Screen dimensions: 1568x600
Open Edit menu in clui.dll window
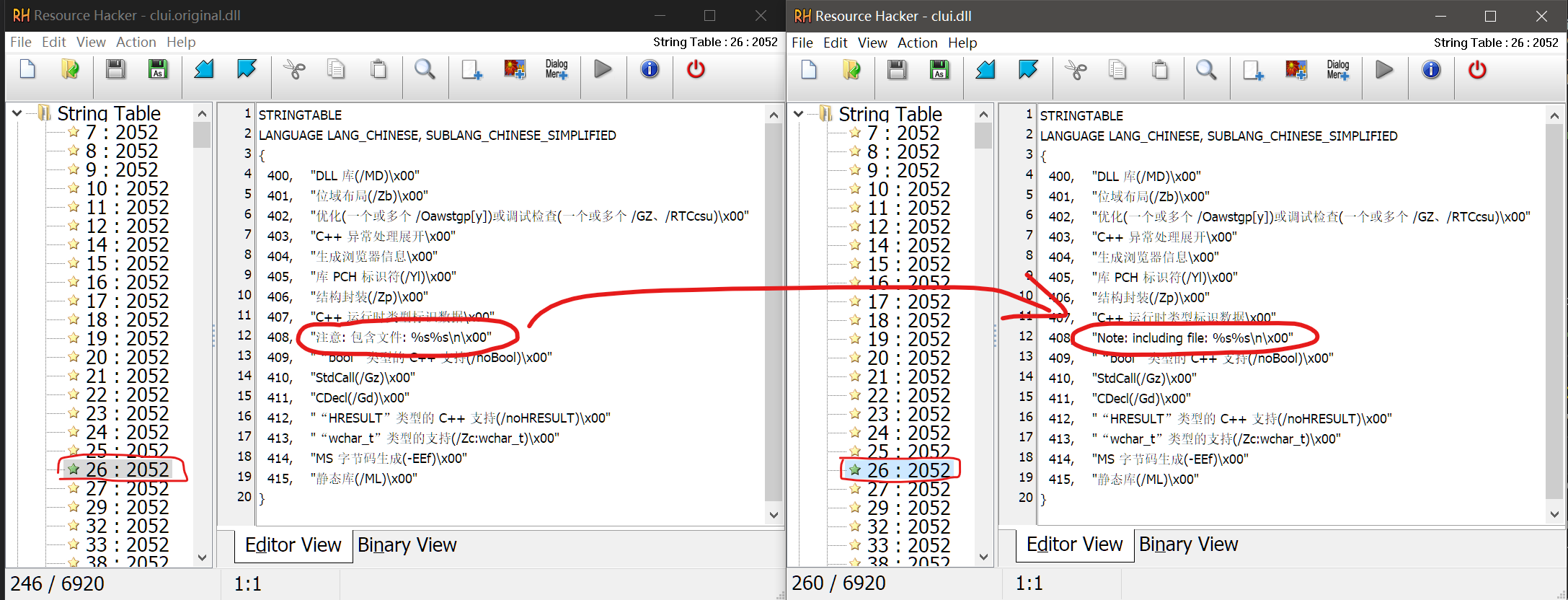(835, 43)
